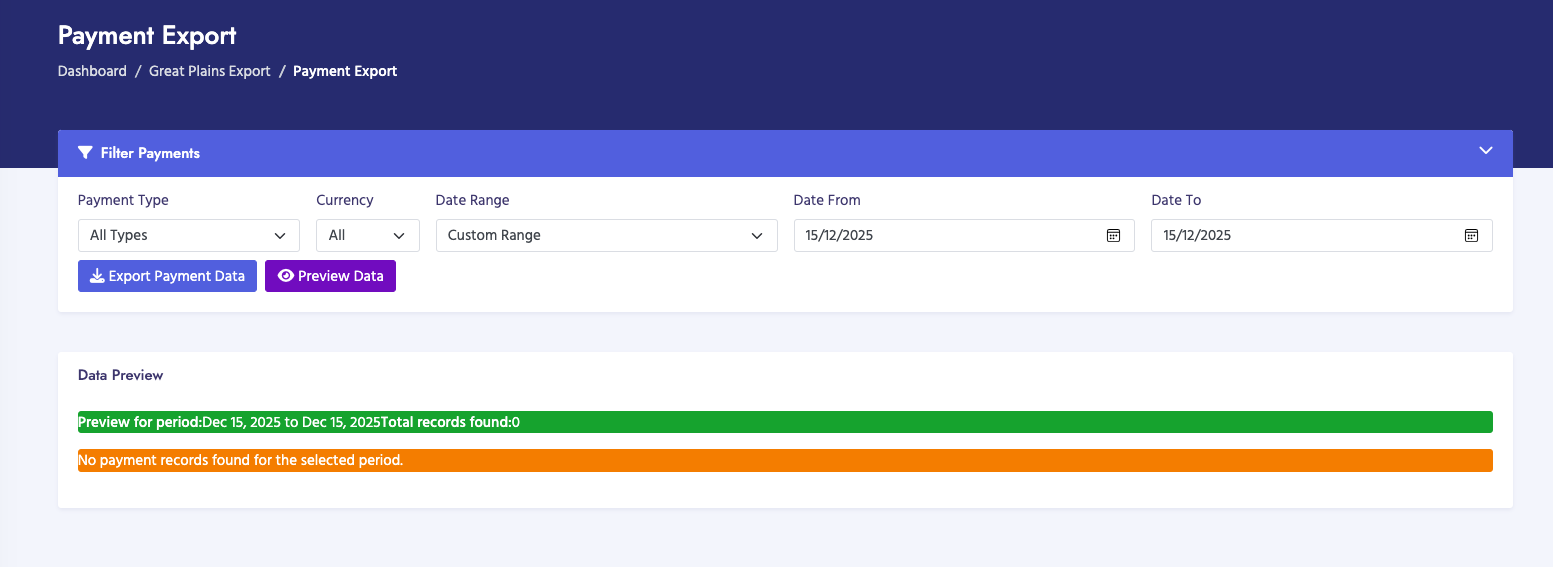Click the Currency label
The image size is (1553, 567).
345,200
